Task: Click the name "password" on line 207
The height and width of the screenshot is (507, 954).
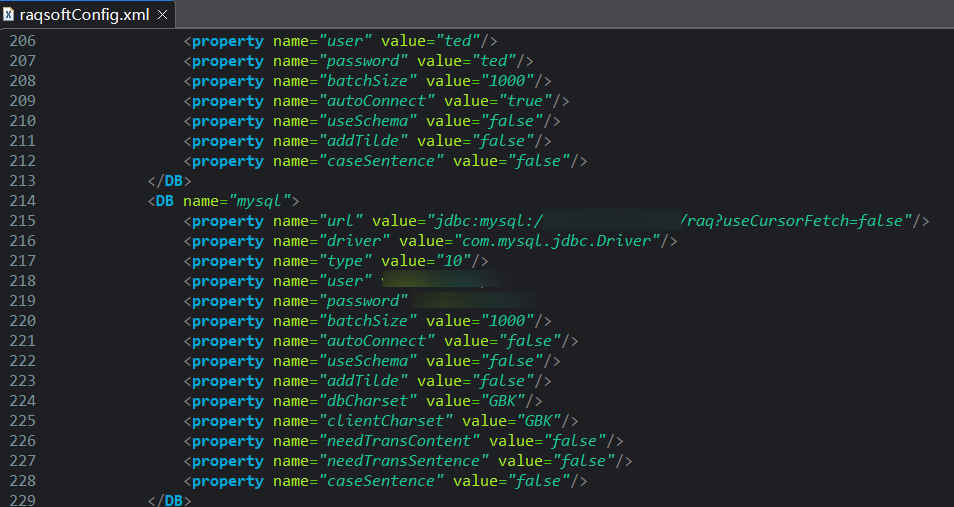Action: tap(363, 61)
